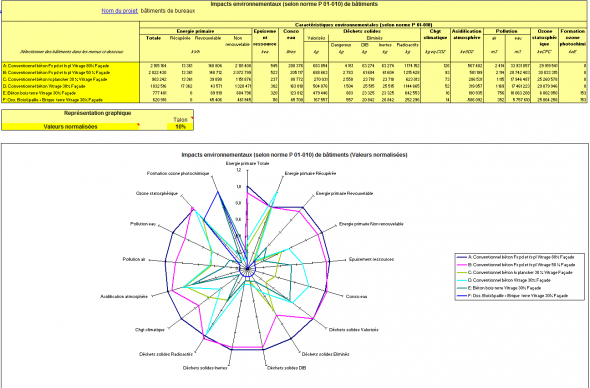Click the 'Pollution eau' radar axis label
This screenshot has width=590, height=388.
click(x=143, y=224)
